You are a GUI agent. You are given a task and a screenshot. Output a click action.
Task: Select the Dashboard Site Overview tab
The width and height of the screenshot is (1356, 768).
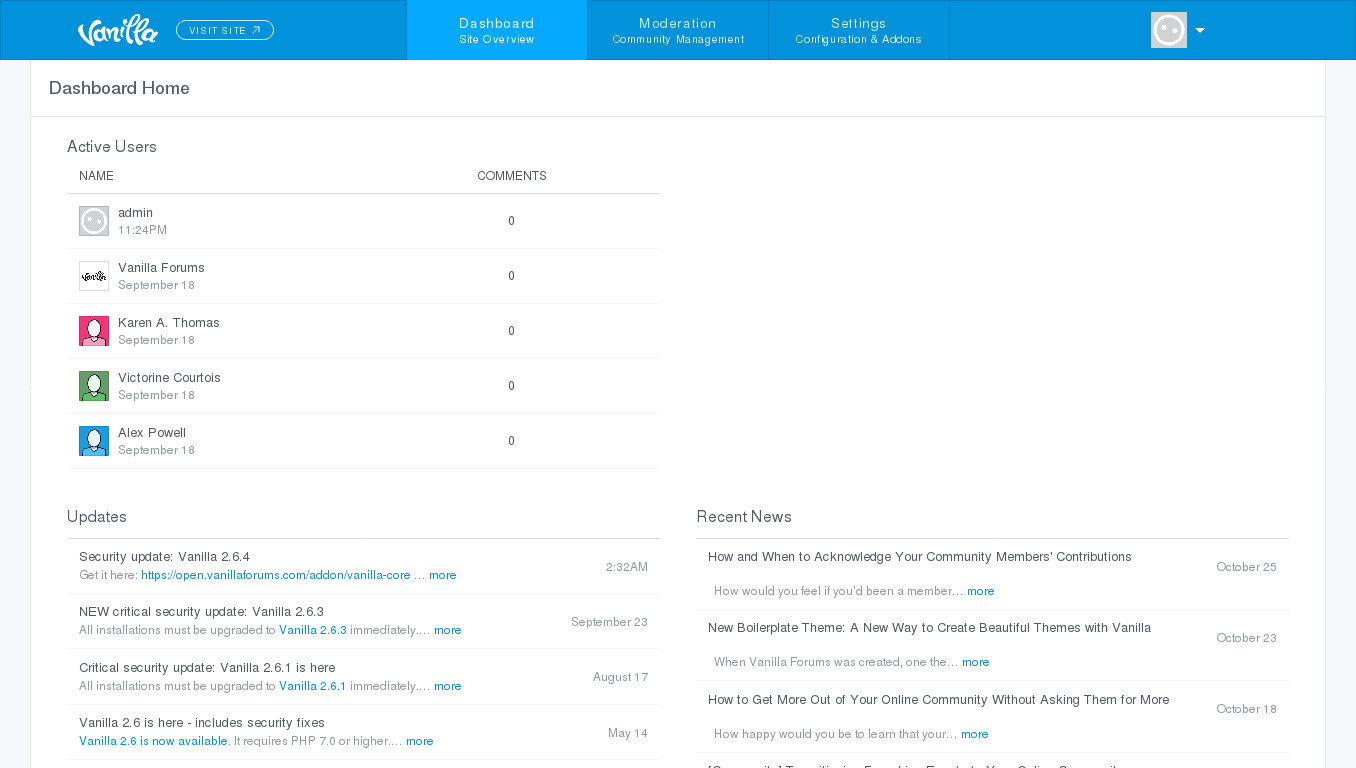coord(497,30)
